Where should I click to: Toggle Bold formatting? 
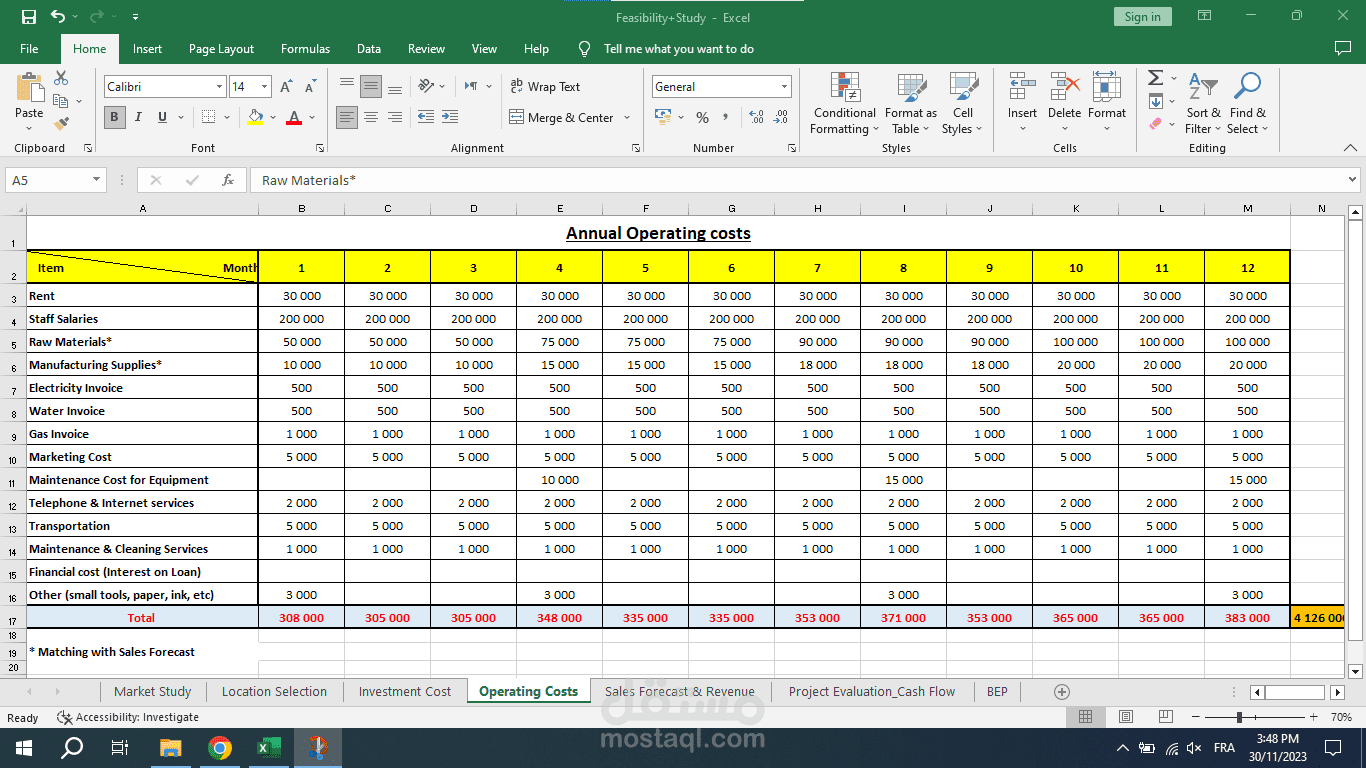click(114, 117)
